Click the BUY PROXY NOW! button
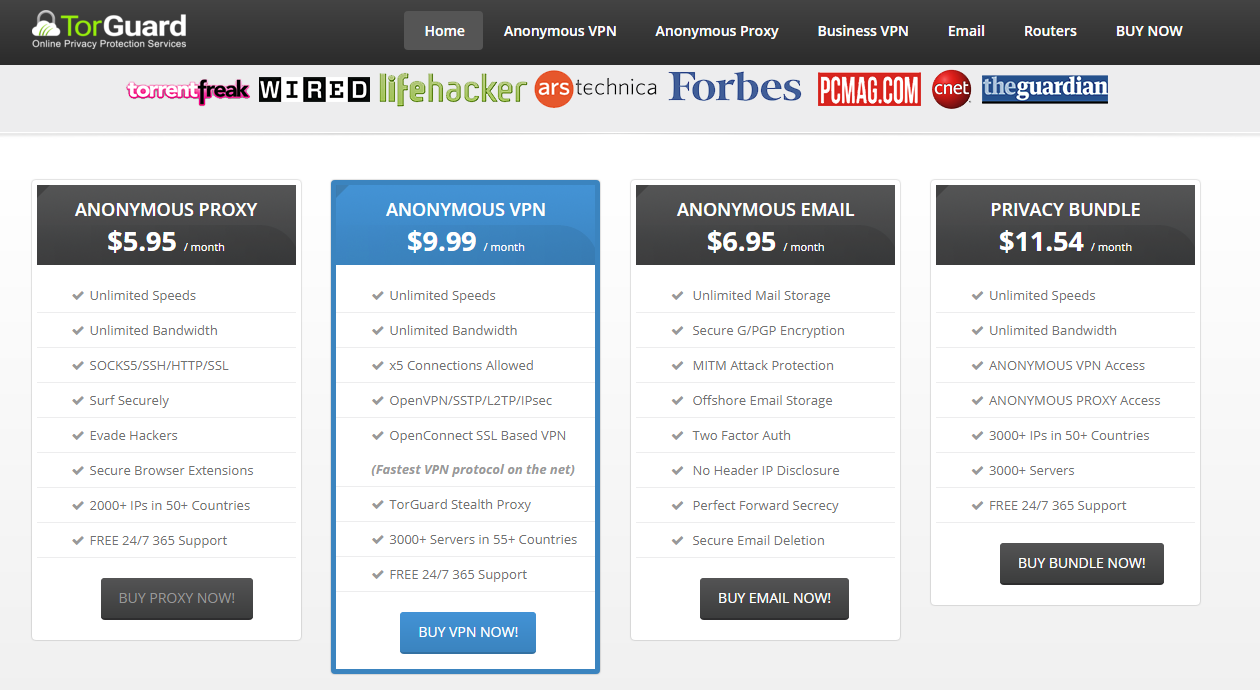 pyautogui.click(x=177, y=598)
